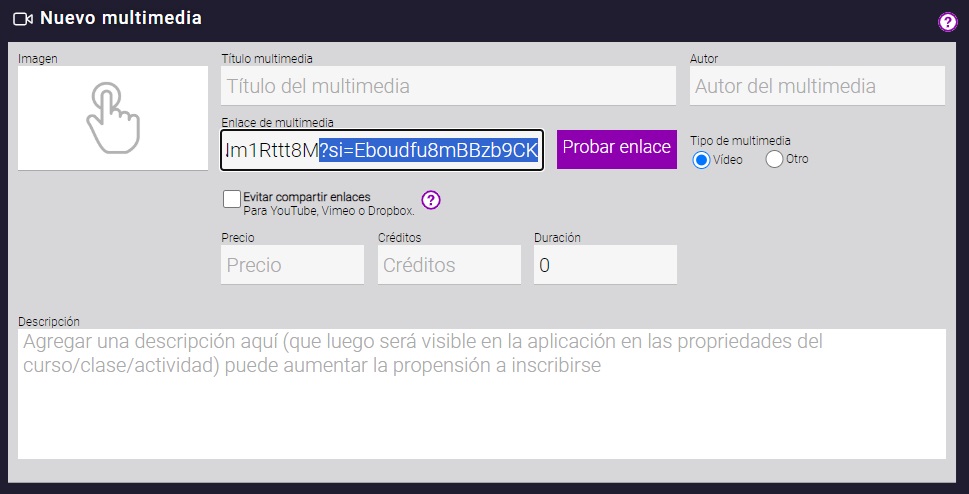969x494 pixels.
Task: Click the Imagen label above placeholder
Action: [38, 59]
